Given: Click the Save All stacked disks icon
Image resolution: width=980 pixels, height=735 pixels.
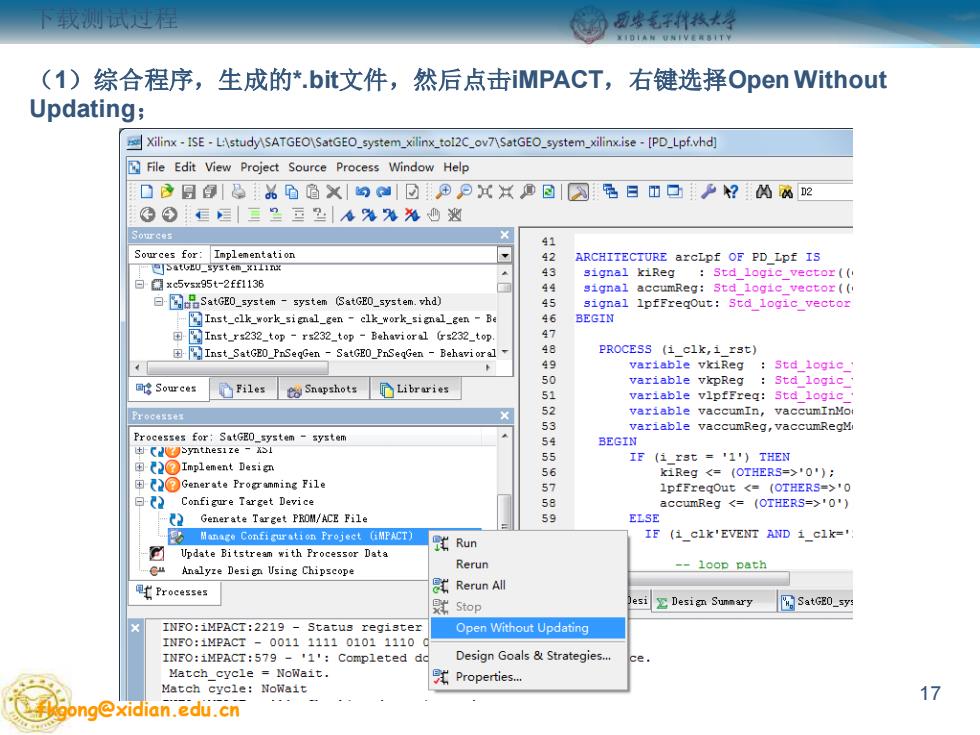Looking at the screenshot, I should click(x=210, y=192).
